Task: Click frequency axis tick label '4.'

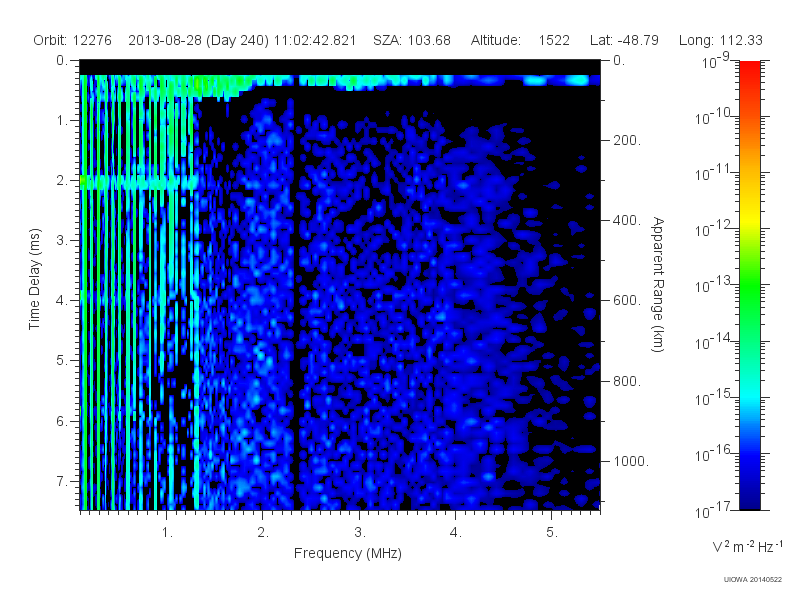Action: point(456,533)
